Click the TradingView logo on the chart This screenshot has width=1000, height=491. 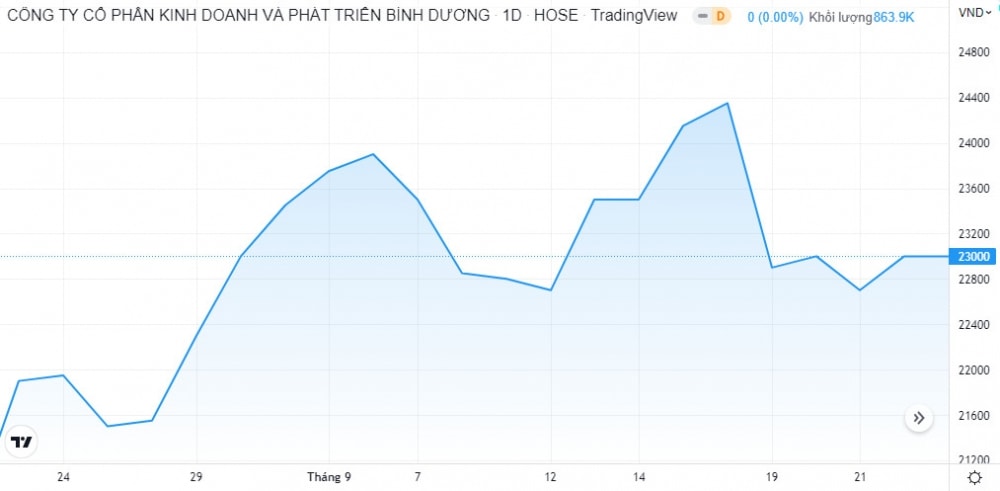point(22,441)
